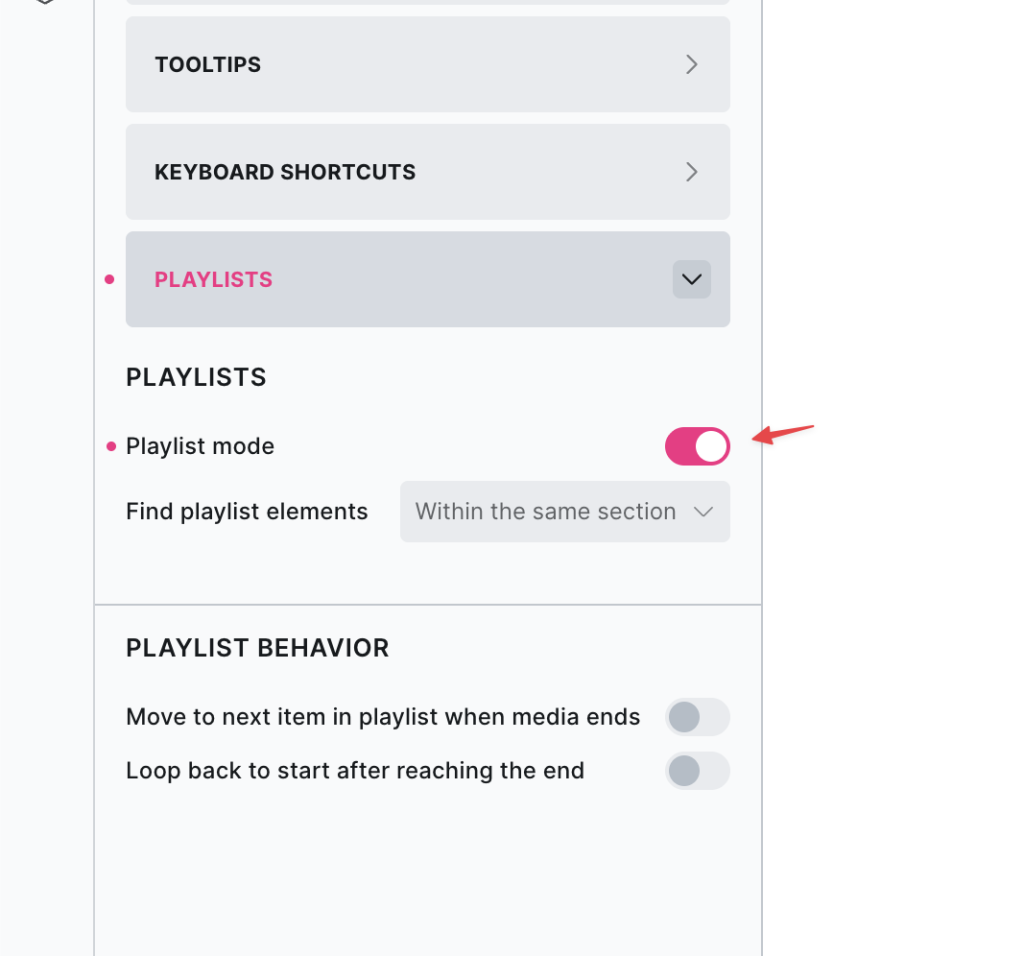Select the pink Playlists accordion title

click(x=213, y=280)
